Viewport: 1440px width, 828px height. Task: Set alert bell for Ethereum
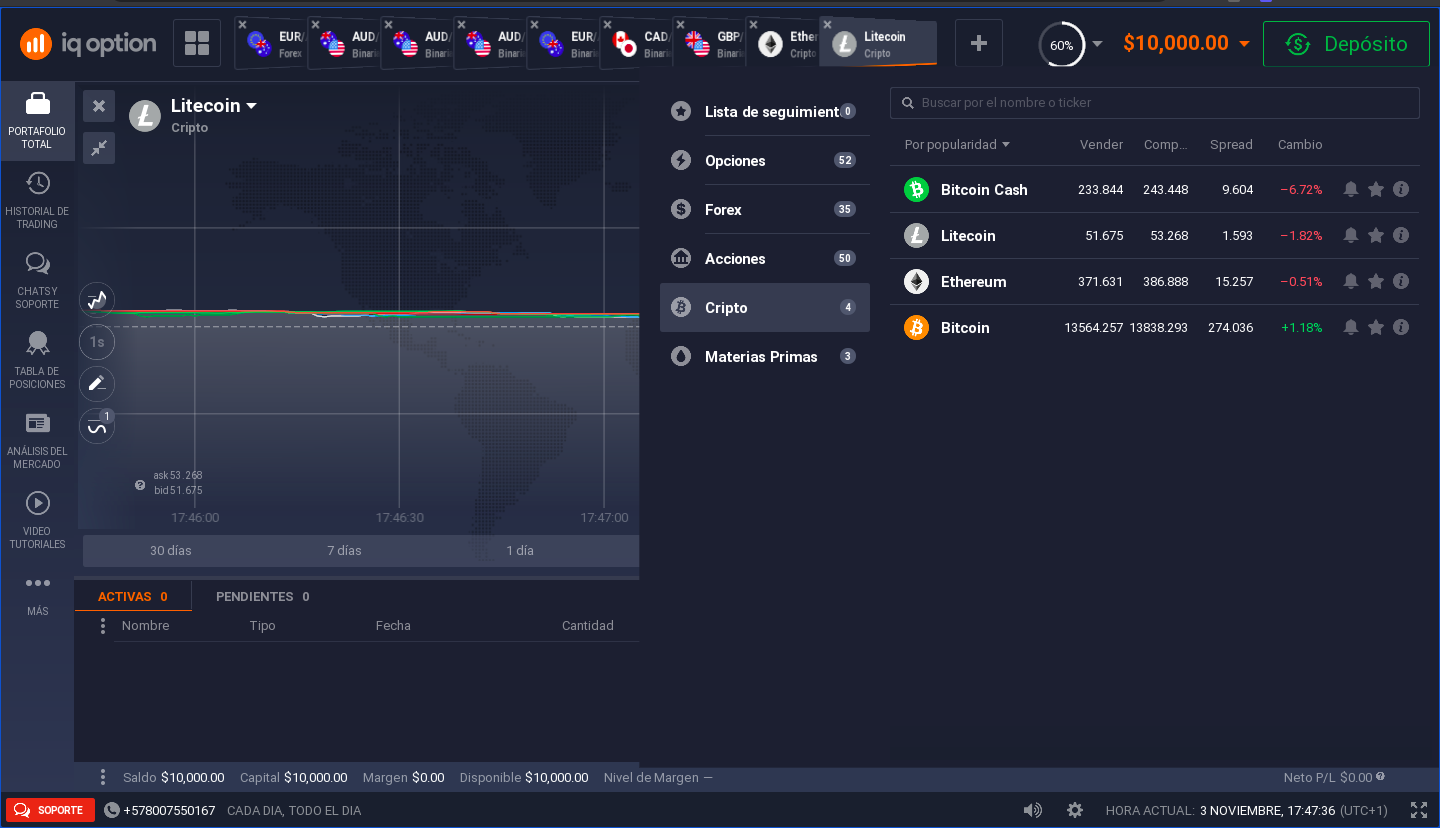pyautogui.click(x=1351, y=281)
